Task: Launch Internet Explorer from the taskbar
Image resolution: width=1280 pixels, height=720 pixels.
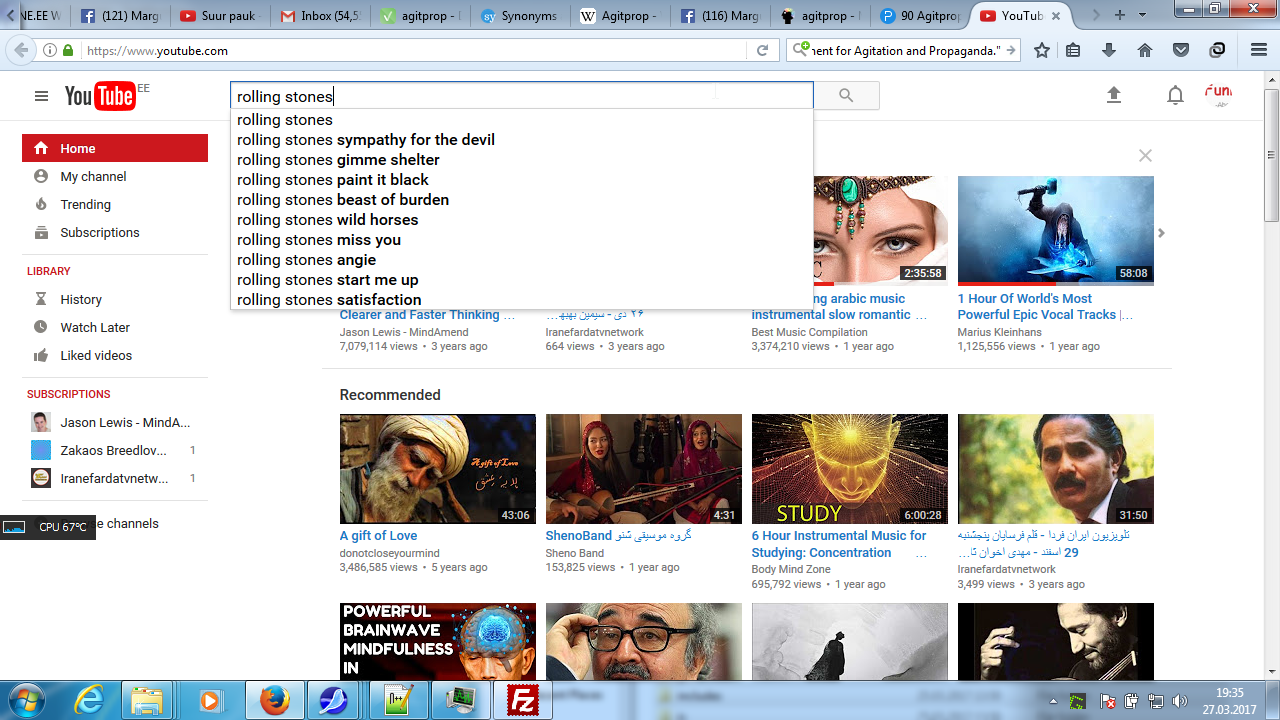Action: point(89,700)
